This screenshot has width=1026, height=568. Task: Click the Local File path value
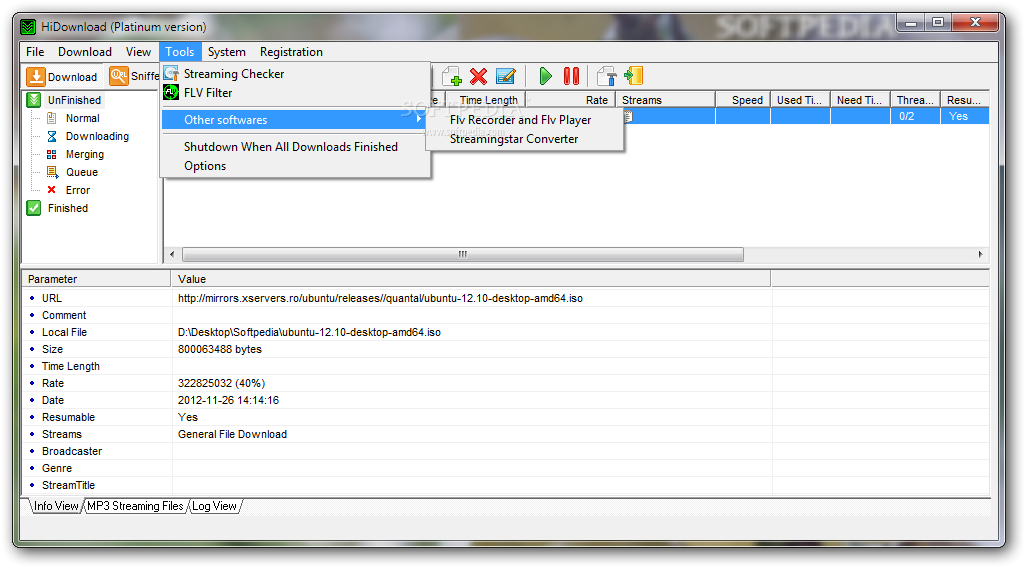point(310,332)
